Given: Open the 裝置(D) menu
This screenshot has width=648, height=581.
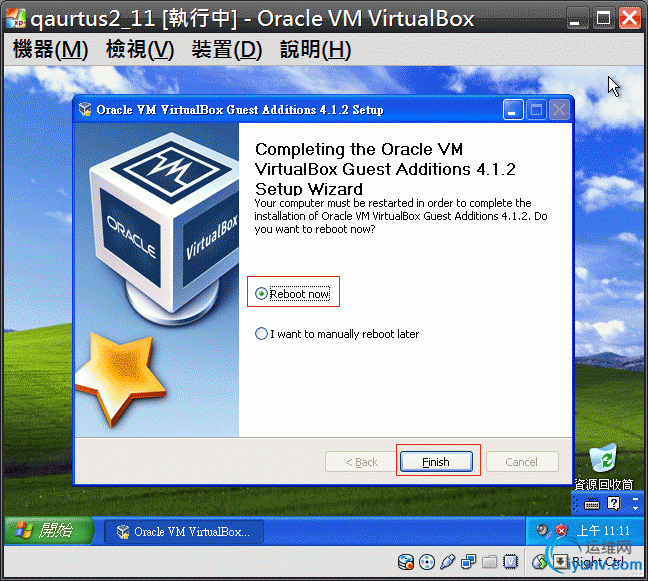Looking at the screenshot, I should click(227, 50).
